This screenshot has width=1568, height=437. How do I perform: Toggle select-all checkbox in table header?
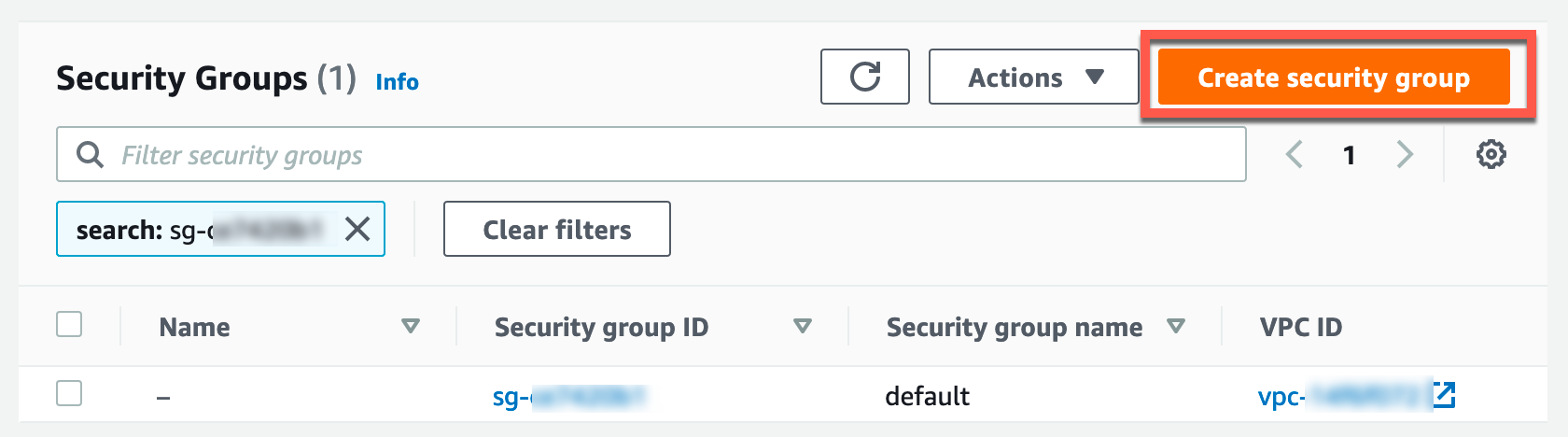(69, 324)
